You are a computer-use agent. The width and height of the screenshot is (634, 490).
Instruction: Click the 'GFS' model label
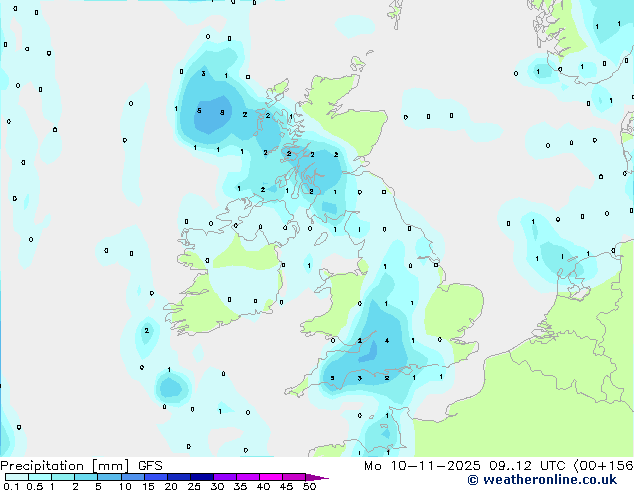coord(150,466)
